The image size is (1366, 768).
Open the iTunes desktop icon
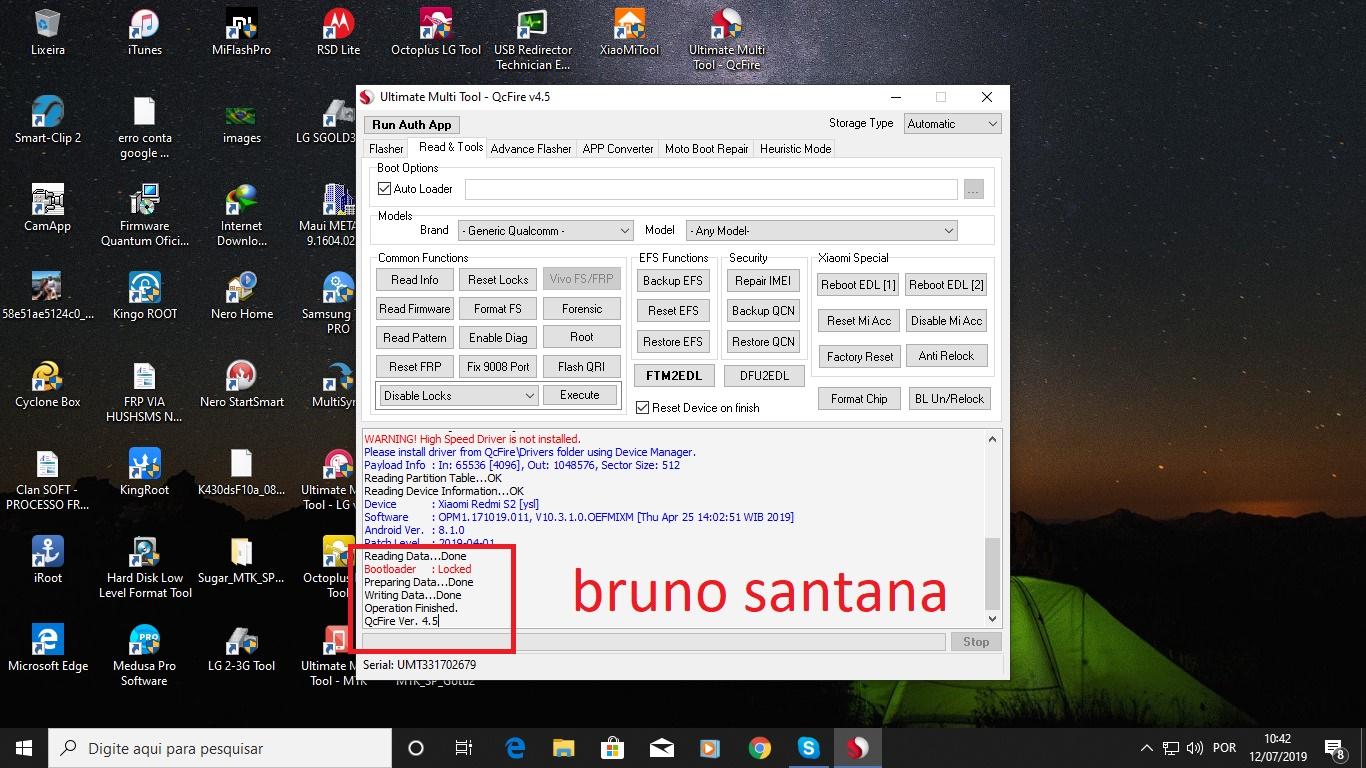click(144, 32)
